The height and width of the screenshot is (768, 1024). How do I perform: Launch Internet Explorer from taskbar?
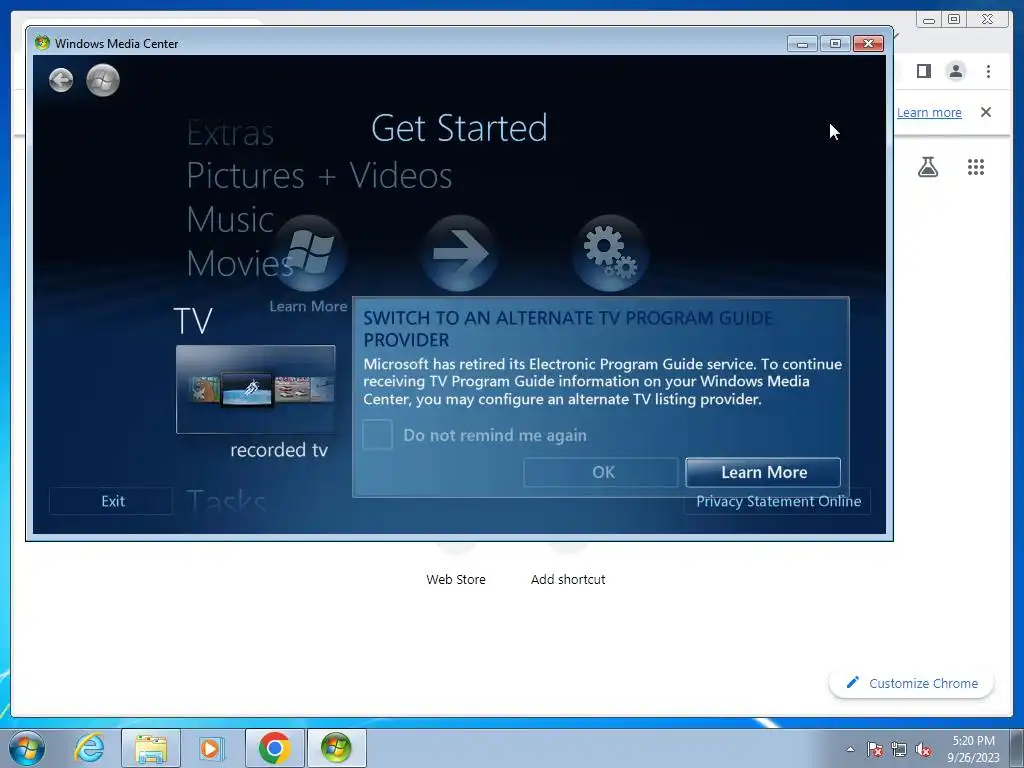click(x=89, y=748)
